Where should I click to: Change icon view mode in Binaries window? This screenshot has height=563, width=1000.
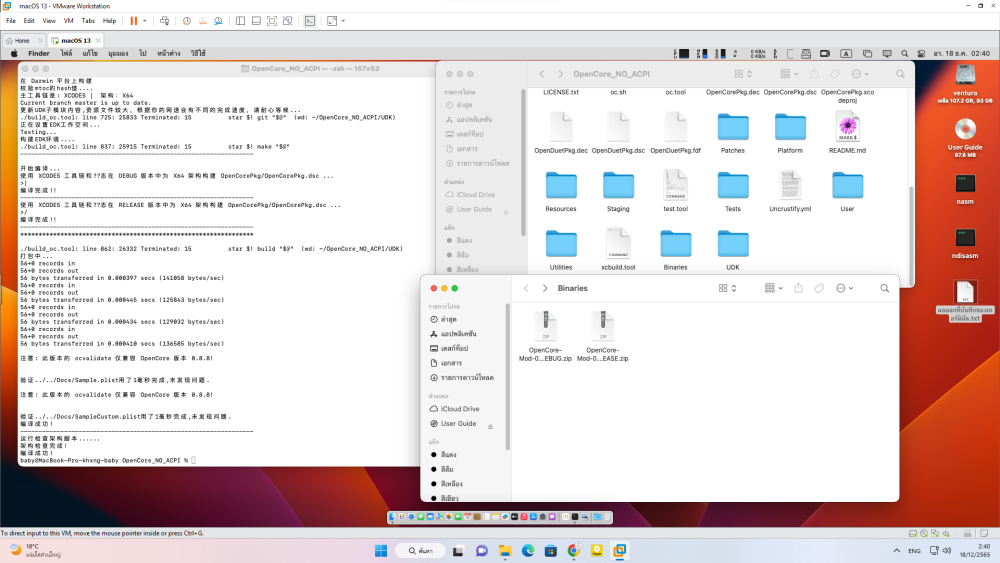[728, 288]
